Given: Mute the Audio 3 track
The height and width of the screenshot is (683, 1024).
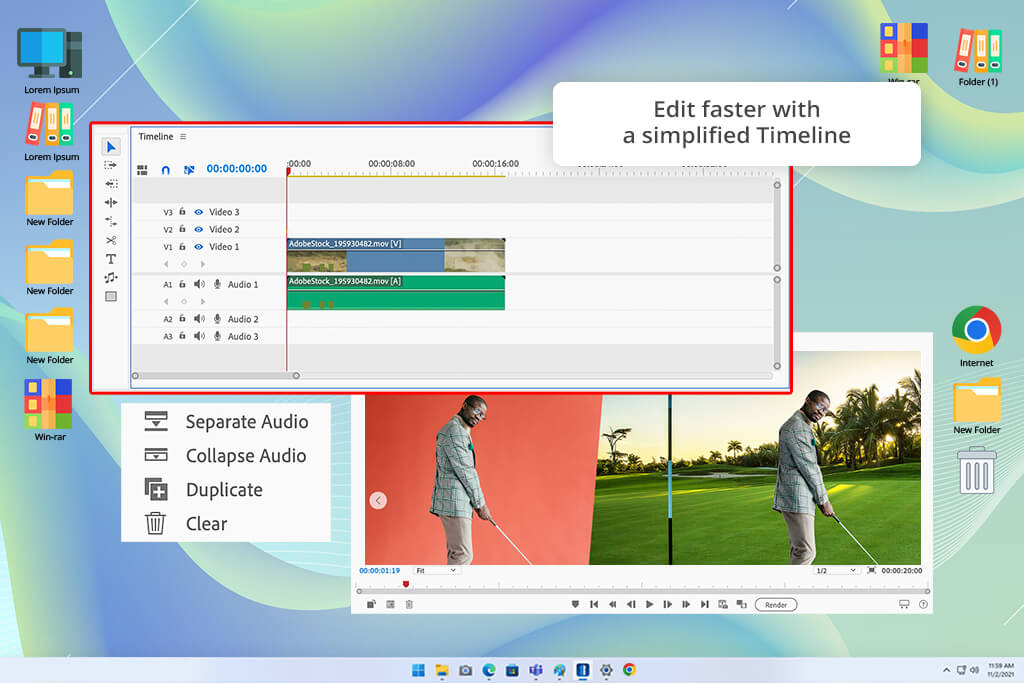Looking at the screenshot, I should [x=199, y=336].
